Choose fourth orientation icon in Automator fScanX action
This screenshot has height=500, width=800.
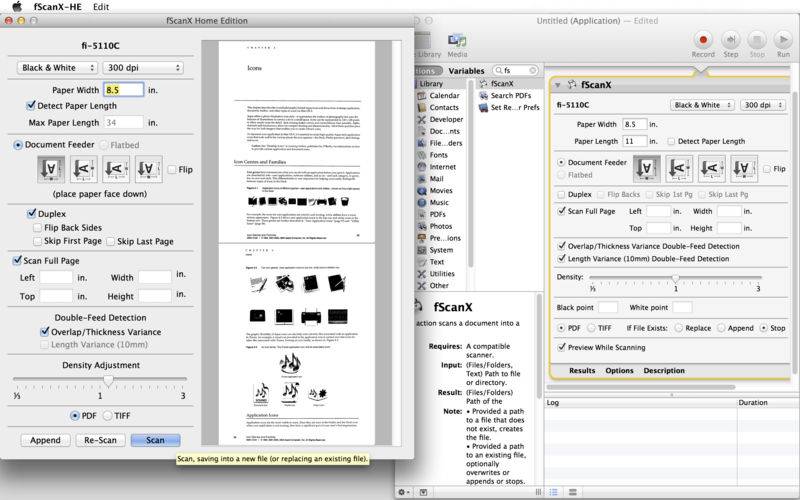click(x=744, y=169)
